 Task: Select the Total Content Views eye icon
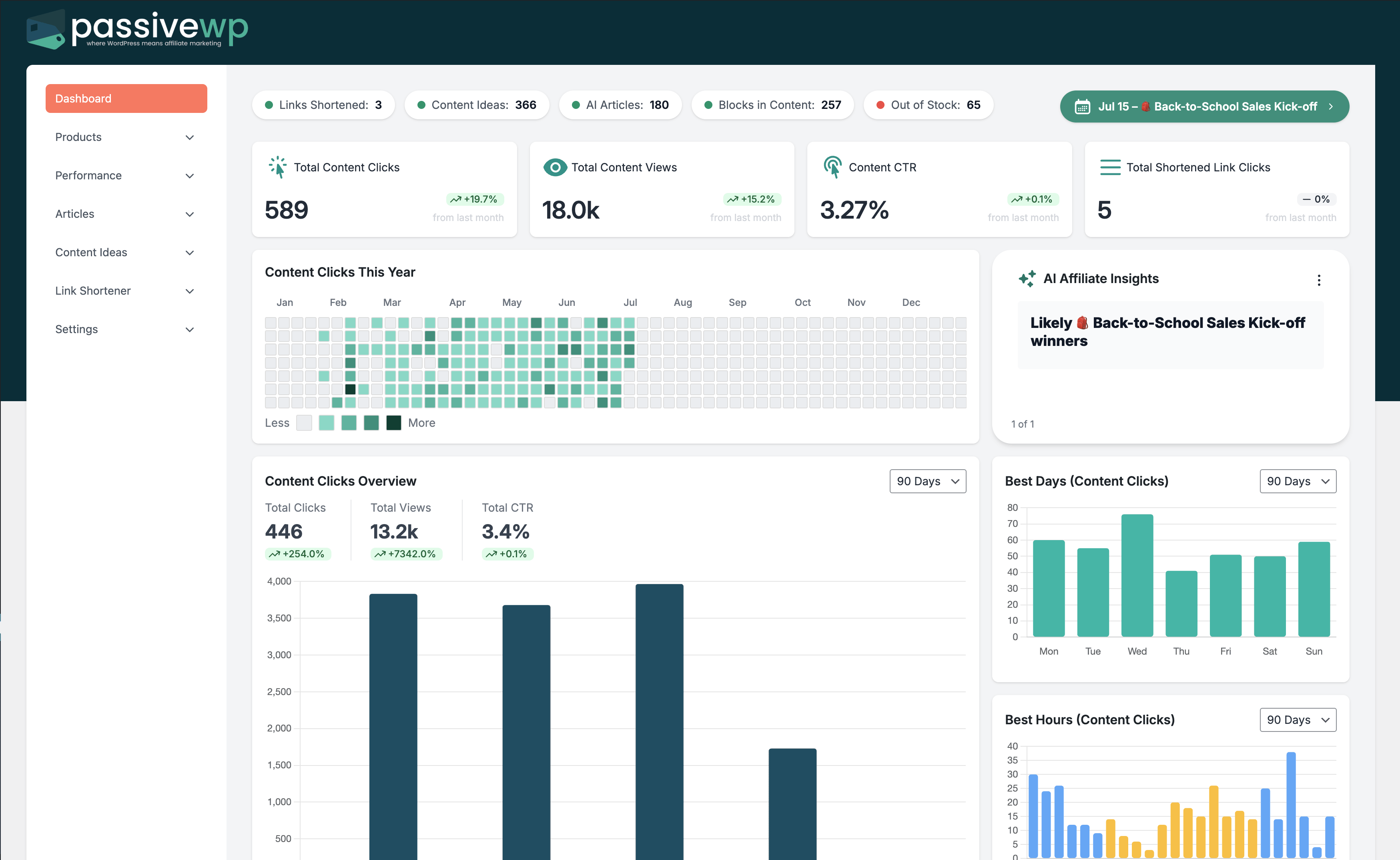[x=555, y=167]
